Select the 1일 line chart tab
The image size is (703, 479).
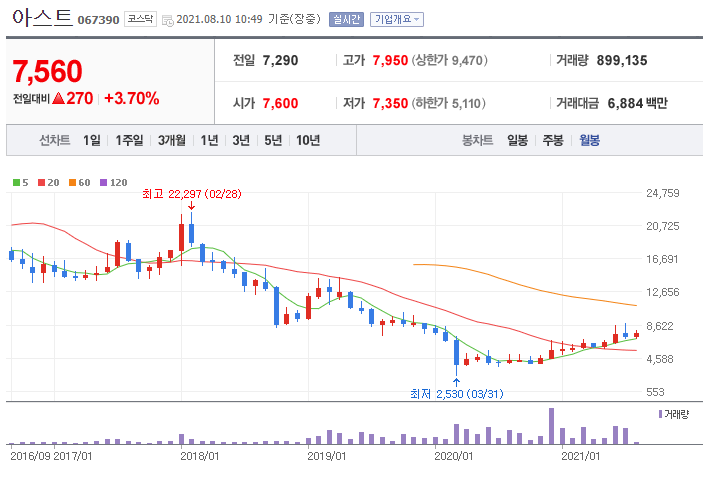click(x=92, y=140)
